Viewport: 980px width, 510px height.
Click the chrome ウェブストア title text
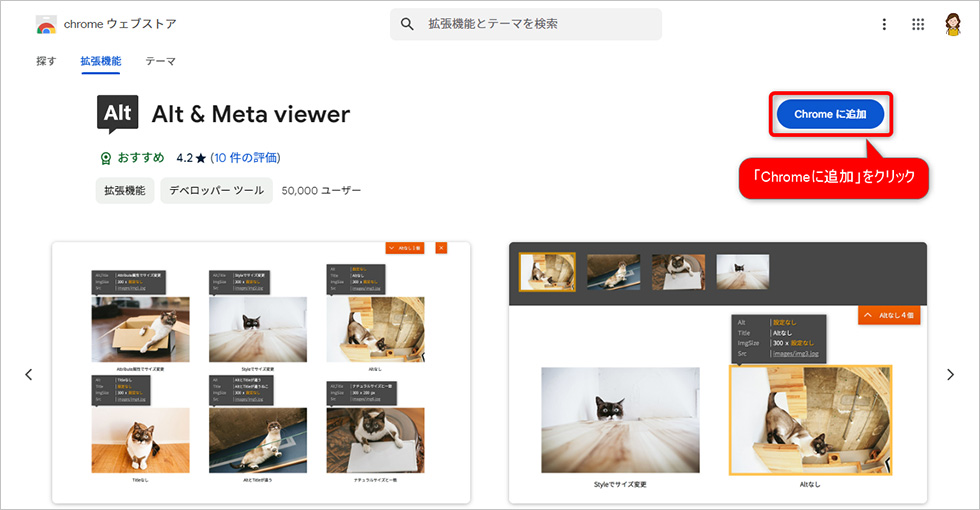[120, 24]
